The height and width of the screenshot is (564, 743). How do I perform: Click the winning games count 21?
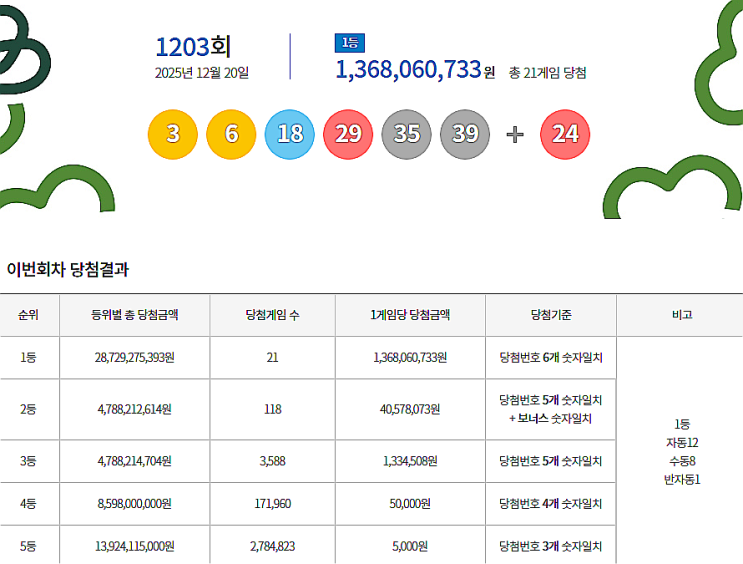click(x=272, y=357)
